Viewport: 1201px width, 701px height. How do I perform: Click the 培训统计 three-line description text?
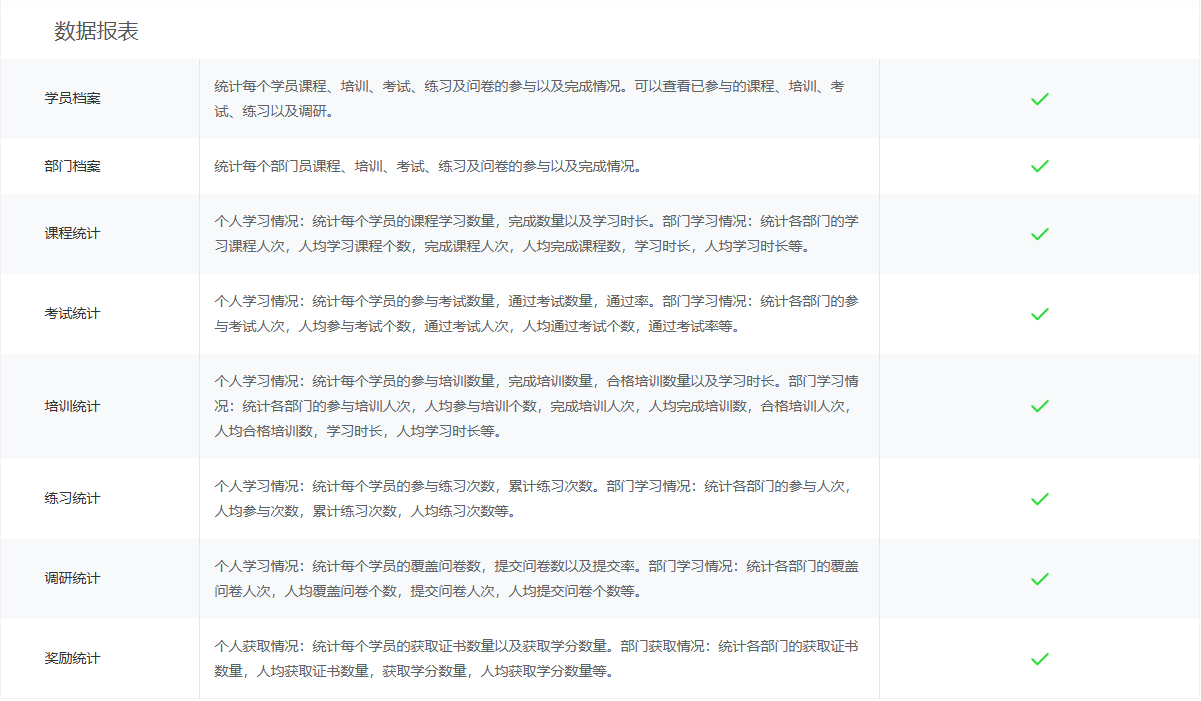(536, 406)
